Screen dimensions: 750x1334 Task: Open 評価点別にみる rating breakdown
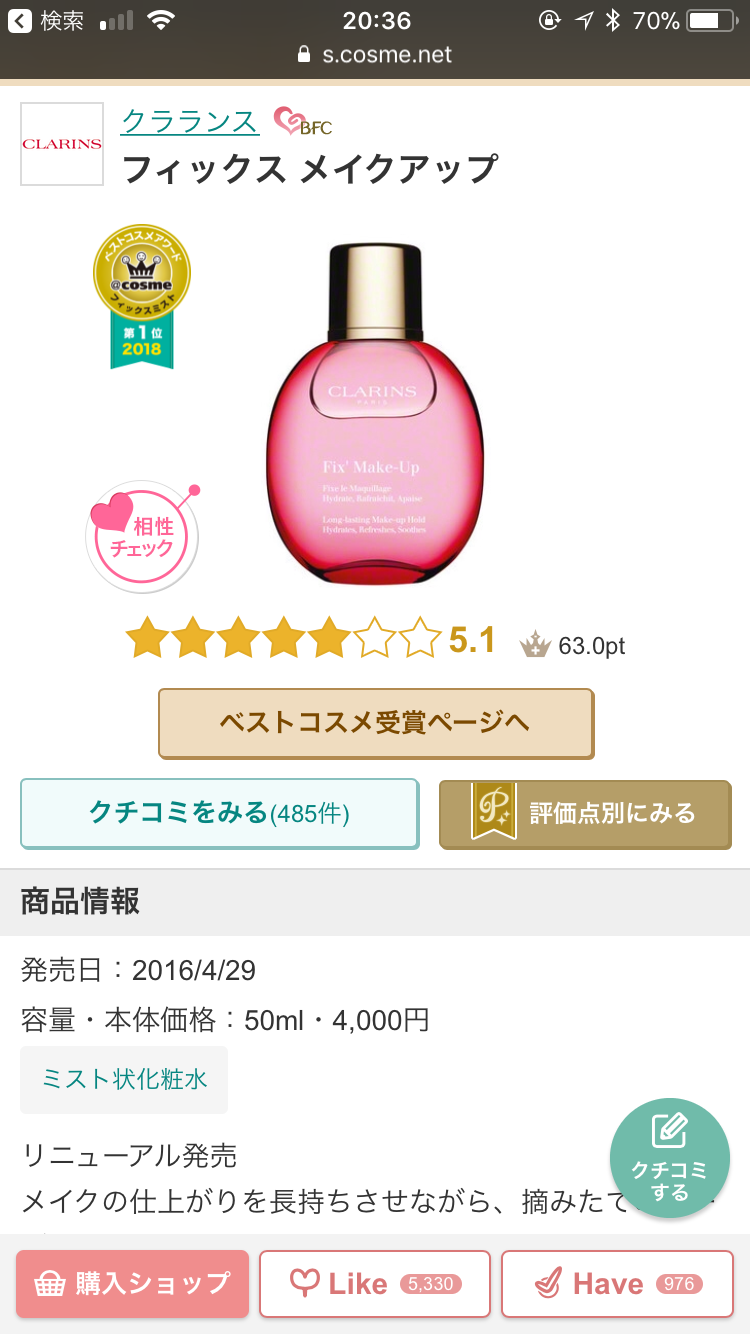point(585,814)
